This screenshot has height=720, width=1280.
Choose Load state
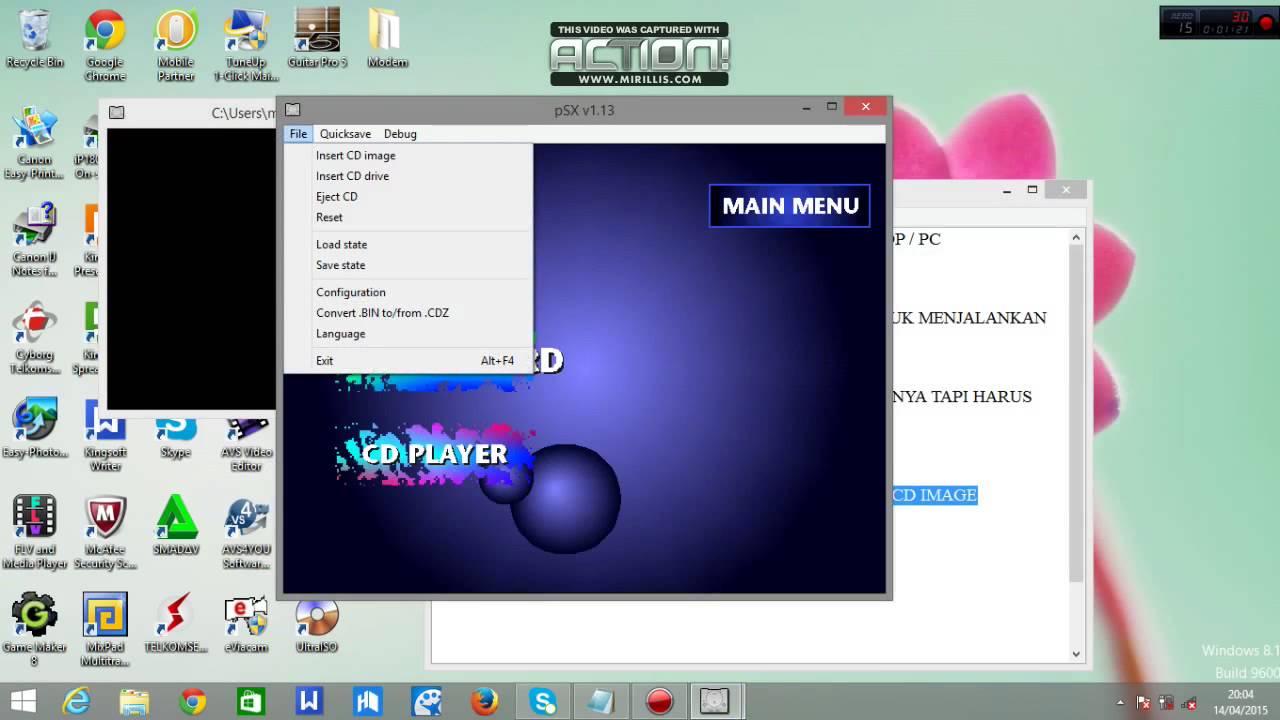tap(408, 244)
